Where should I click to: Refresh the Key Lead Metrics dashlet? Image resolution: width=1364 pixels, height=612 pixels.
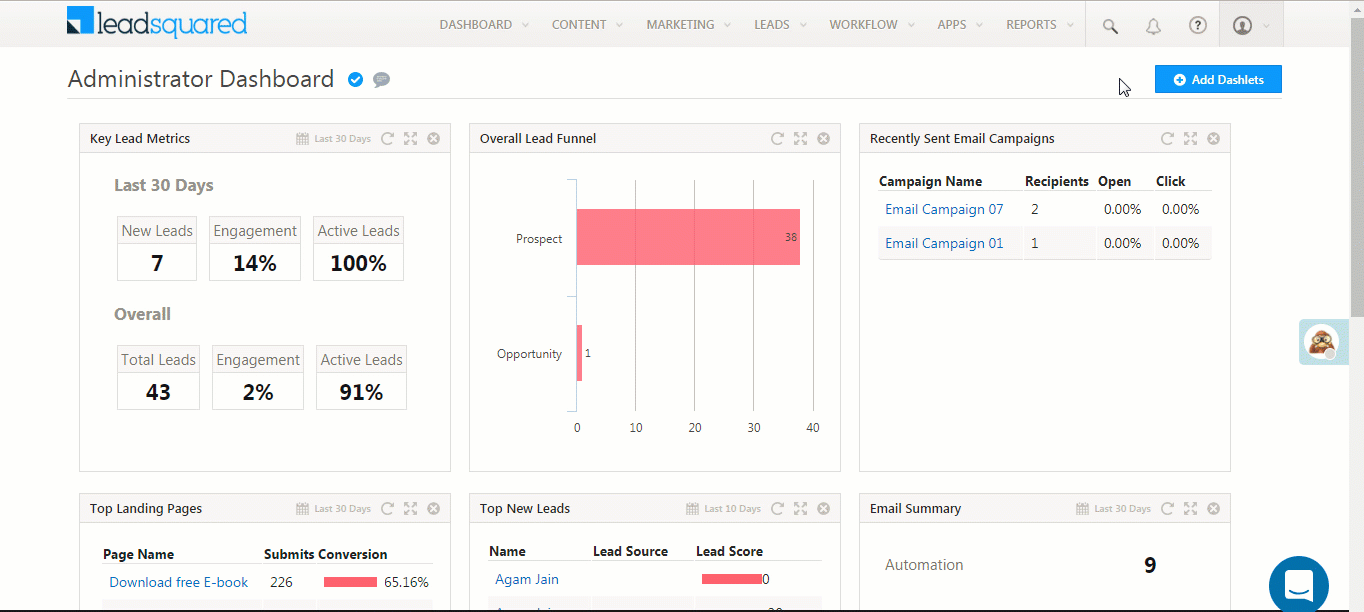click(388, 139)
